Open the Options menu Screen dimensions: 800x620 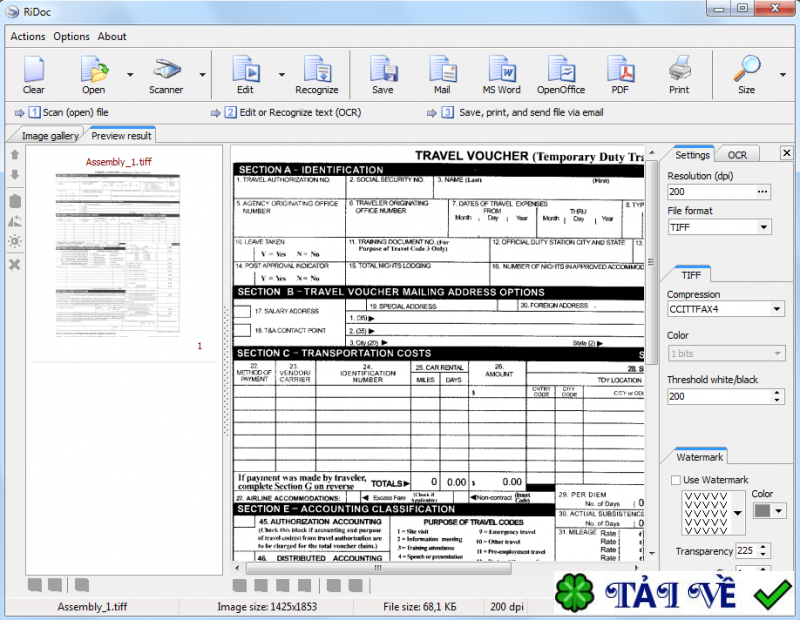[x=71, y=36]
